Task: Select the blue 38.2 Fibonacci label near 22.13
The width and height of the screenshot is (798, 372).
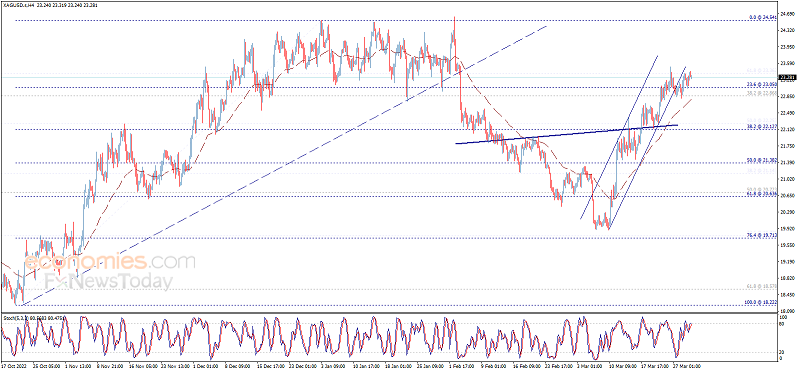Action: 761,126
